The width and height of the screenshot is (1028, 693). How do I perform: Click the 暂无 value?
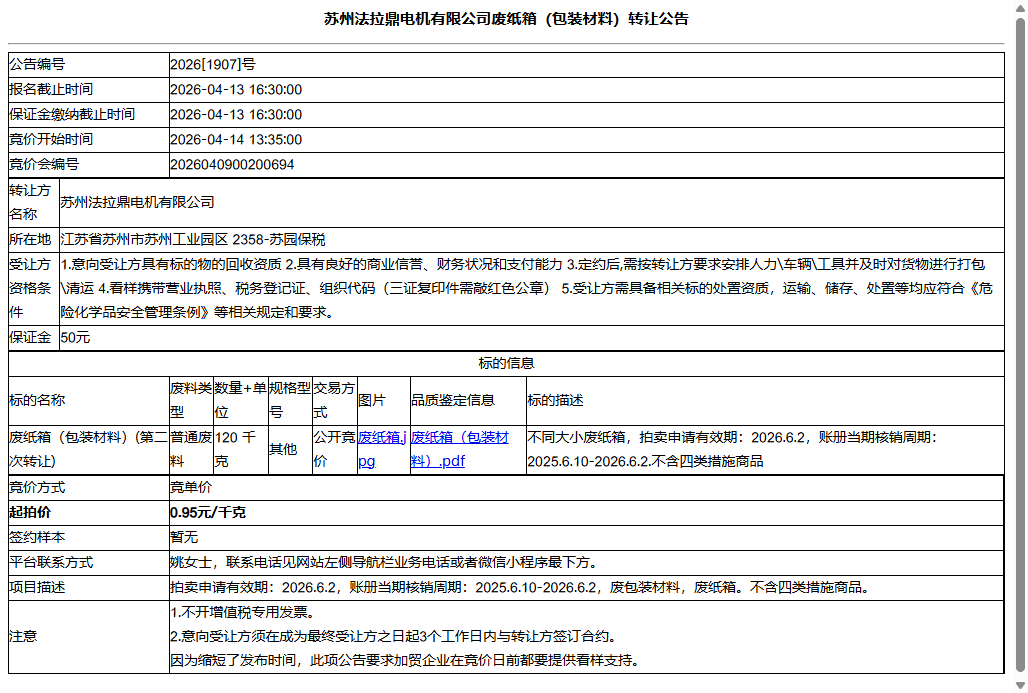(x=184, y=537)
